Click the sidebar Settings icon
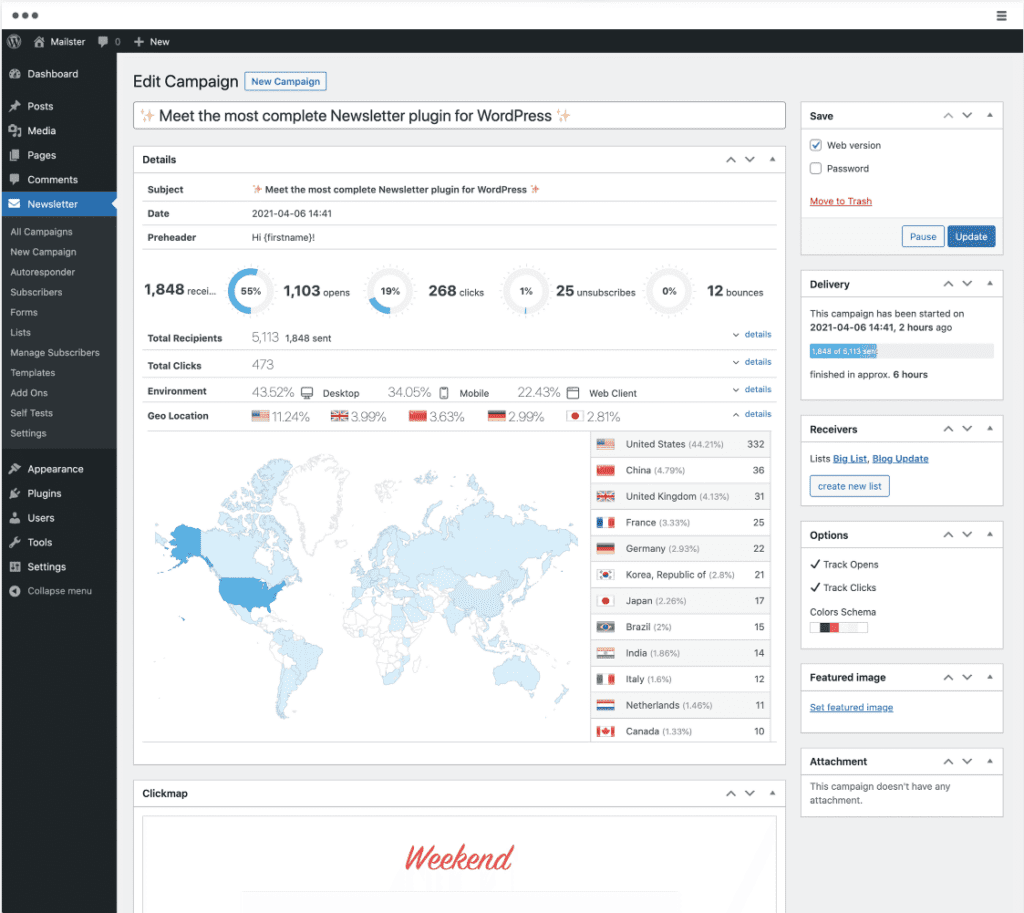Screen dimensions: 1024x913 click(15, 566)
